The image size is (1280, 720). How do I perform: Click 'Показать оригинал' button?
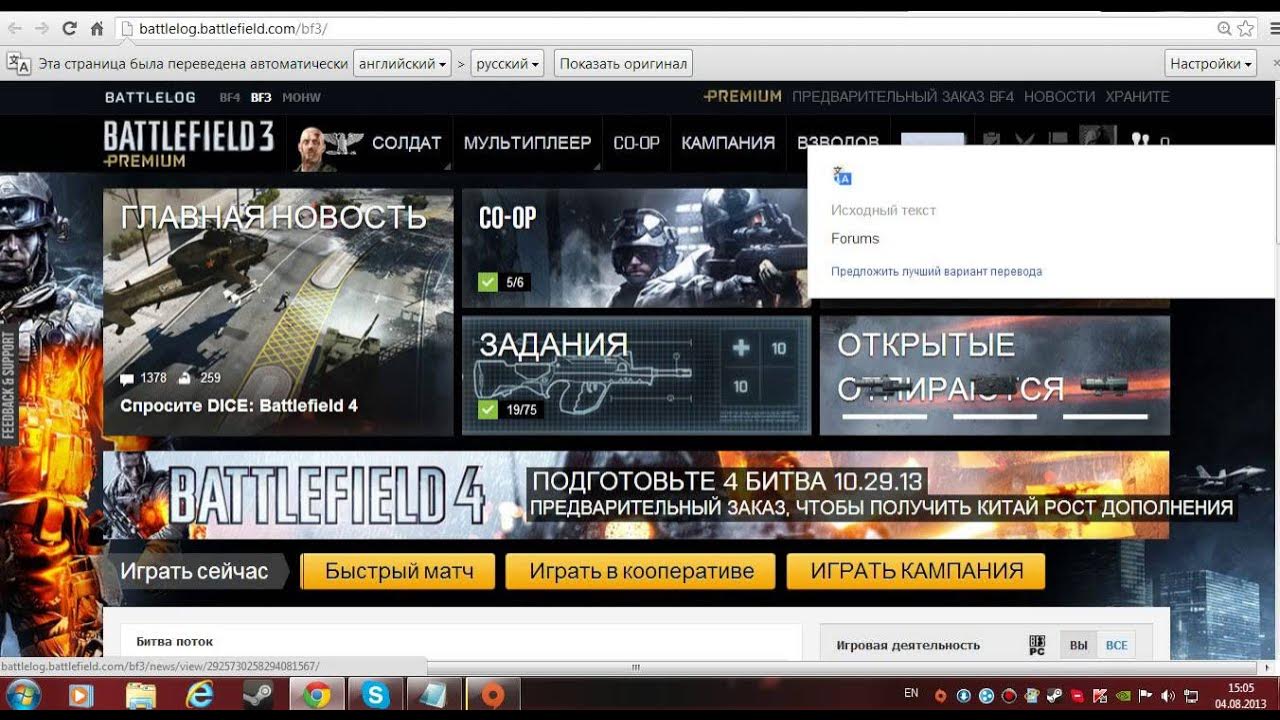(x=623, y=63)
